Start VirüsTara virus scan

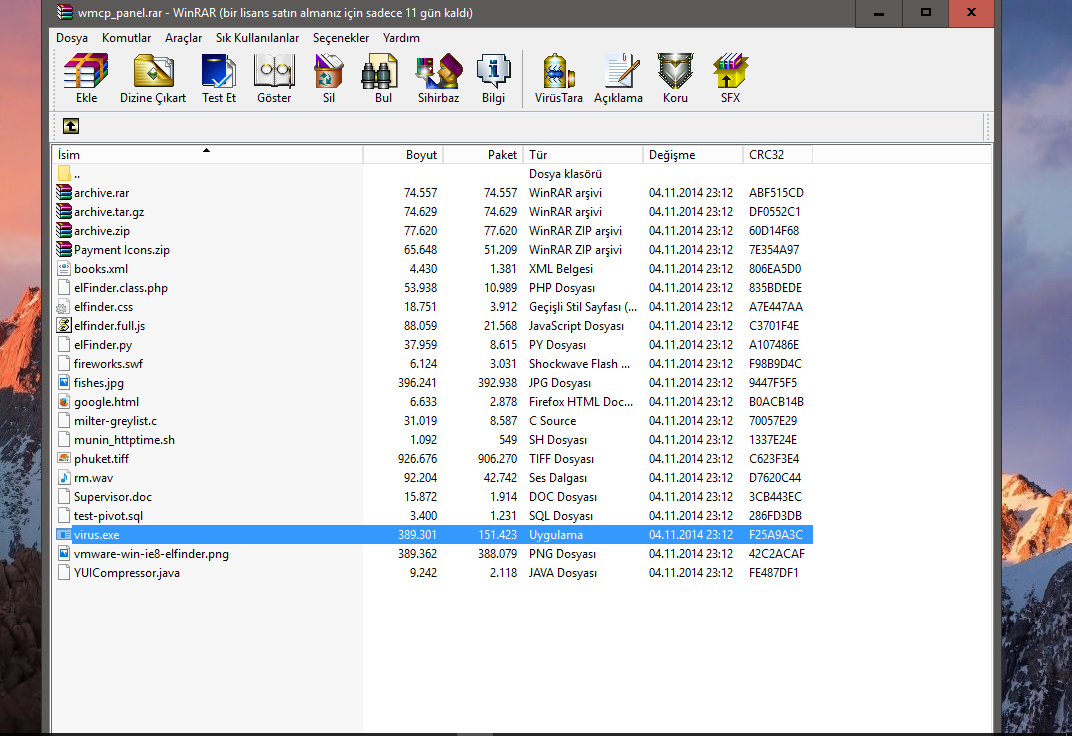pos(559,78)
